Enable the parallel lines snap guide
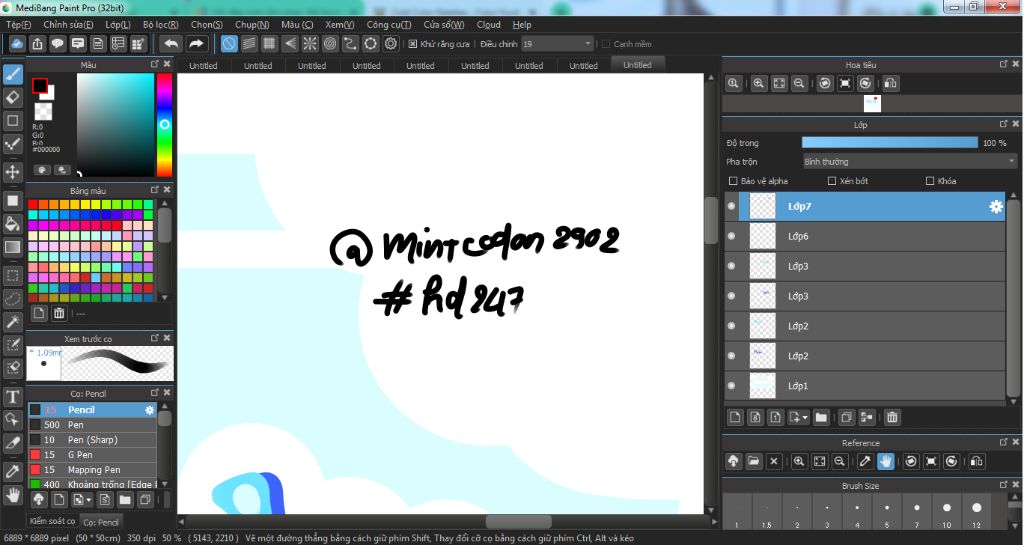1024x548 pixels. click(249, 44)
